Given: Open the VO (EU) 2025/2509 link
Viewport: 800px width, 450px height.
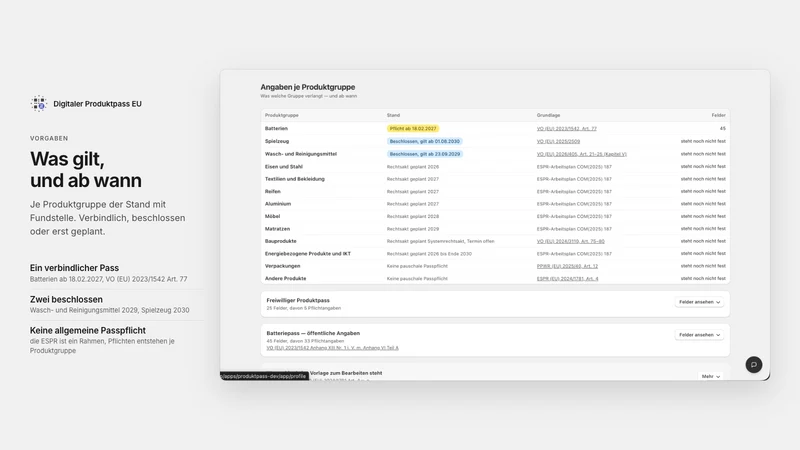Looking at the screenshot, I should pyautogui.click(x=558, y=141).
